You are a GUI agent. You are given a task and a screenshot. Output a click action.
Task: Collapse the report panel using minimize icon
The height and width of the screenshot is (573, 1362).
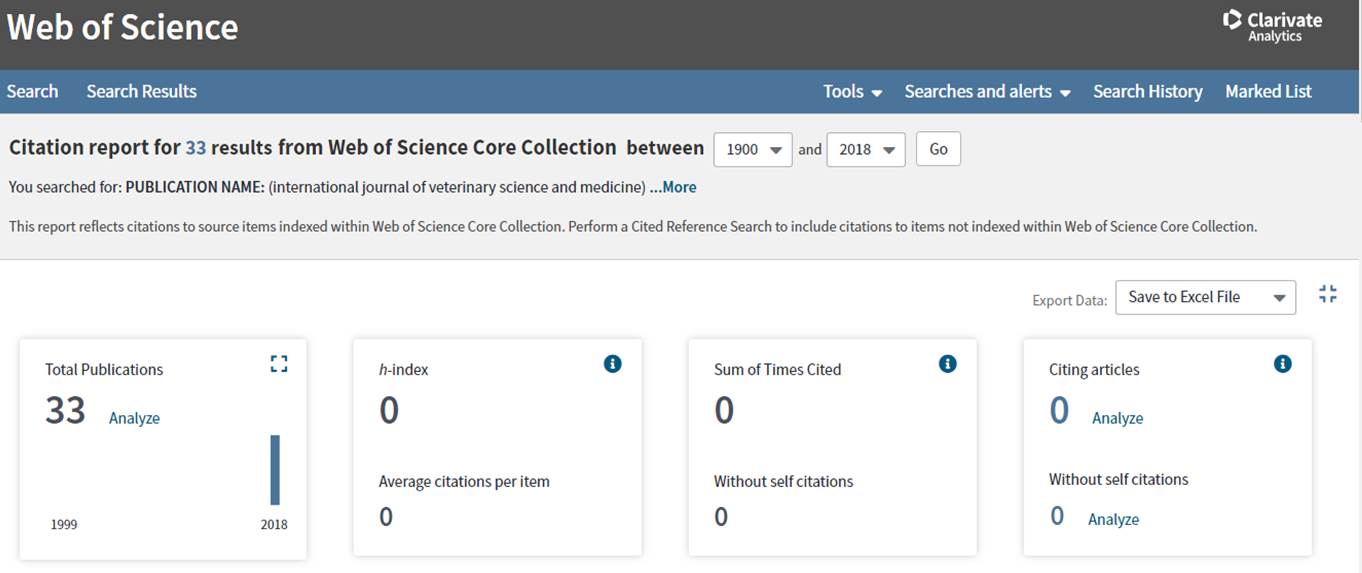pos(1327,294)
